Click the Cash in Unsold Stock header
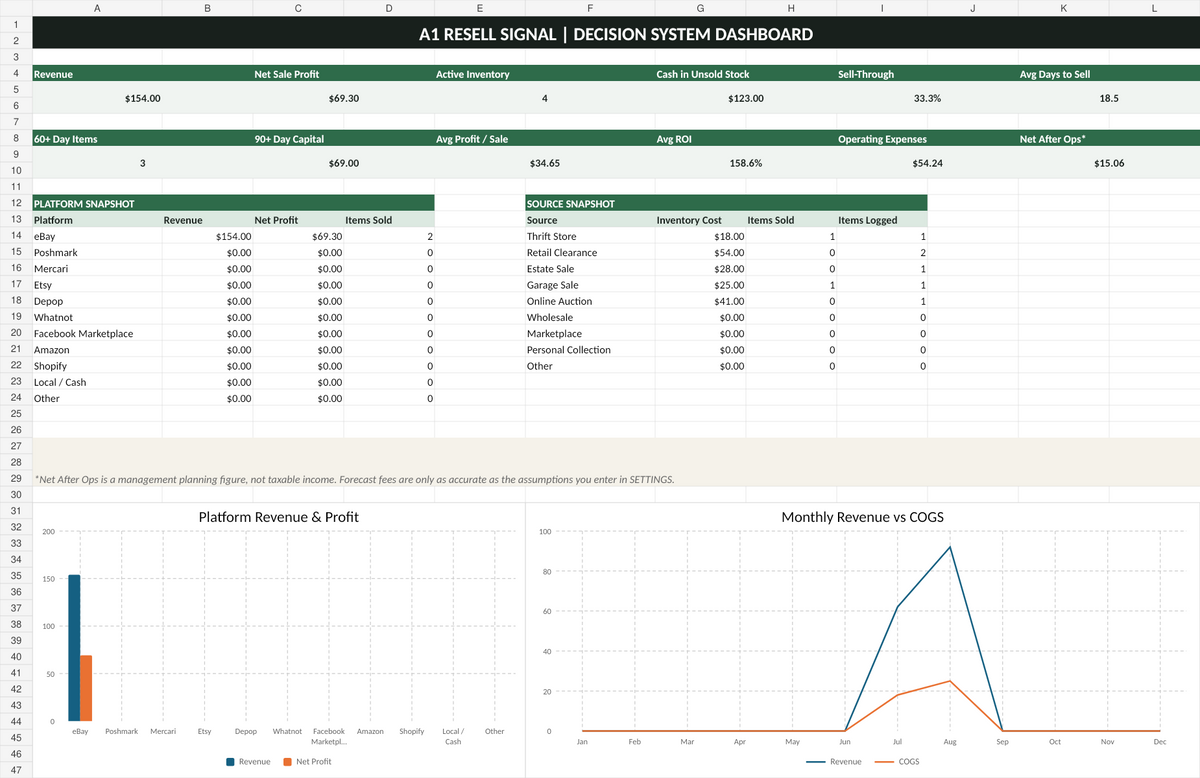This screenshot has height=778, width=1200. (745, 74)
